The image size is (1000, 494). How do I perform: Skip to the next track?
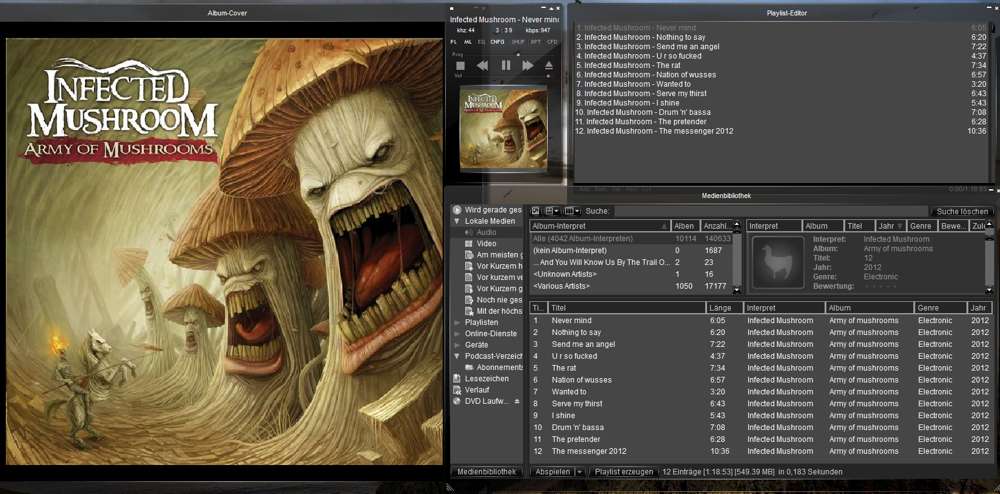click(x=527, y=65)
